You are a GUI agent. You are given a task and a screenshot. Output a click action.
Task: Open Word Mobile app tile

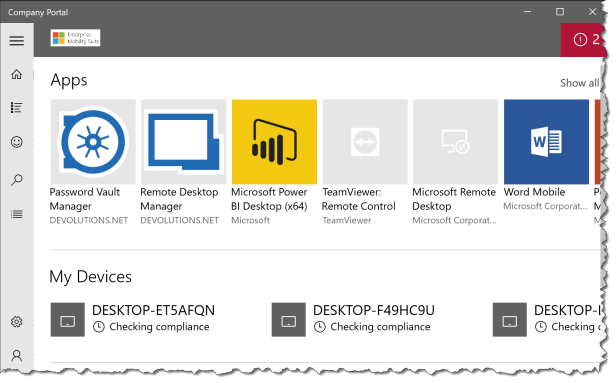click(x=546, y=142)
